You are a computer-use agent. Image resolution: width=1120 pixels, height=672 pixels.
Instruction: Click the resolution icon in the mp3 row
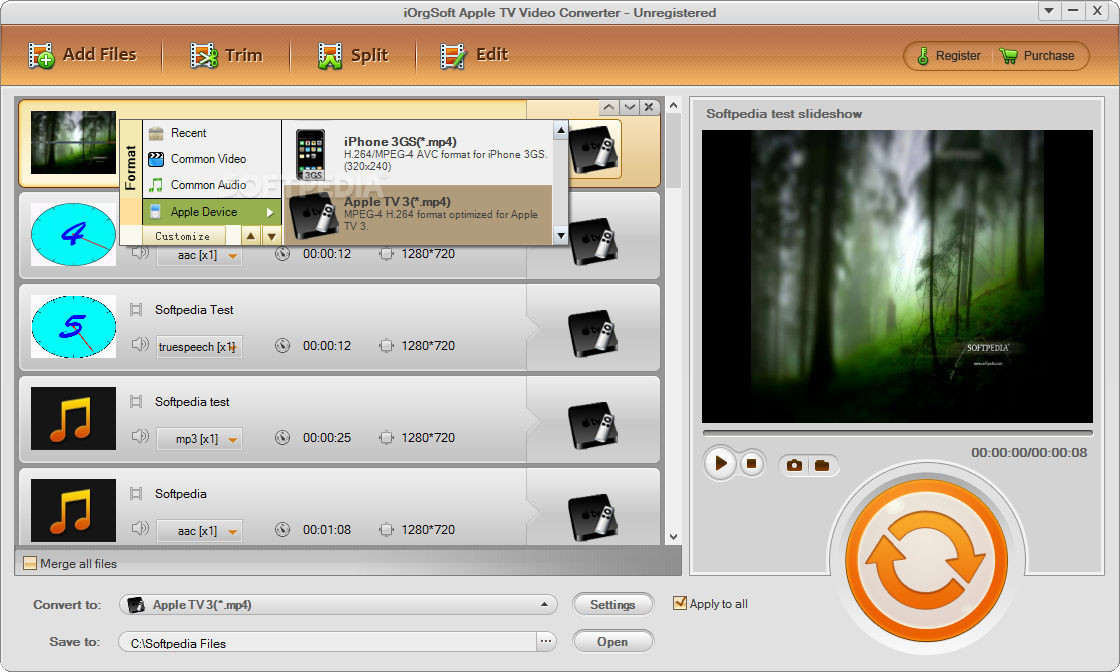click(x=386, y=437)
